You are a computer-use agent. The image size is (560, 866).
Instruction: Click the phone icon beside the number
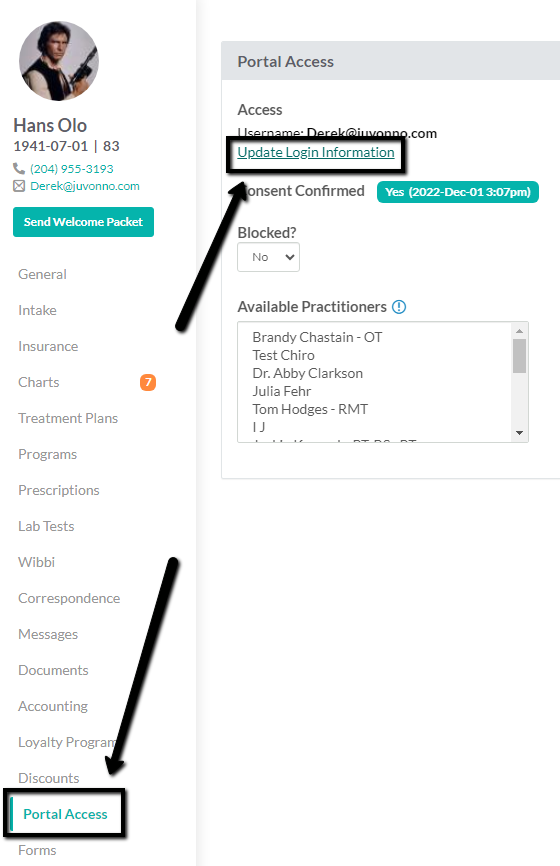tap(19, 168)
